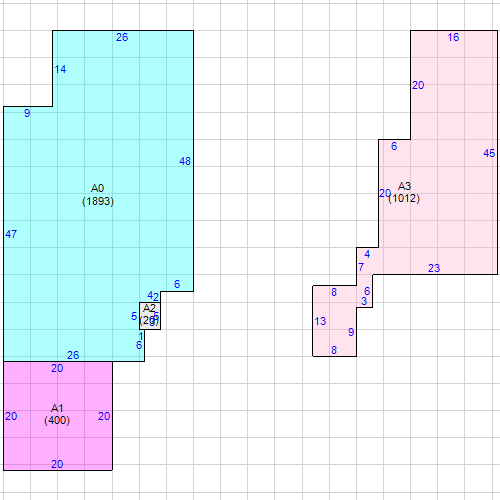
Task: Select the A0 (1893) area label
Action: 98,195
